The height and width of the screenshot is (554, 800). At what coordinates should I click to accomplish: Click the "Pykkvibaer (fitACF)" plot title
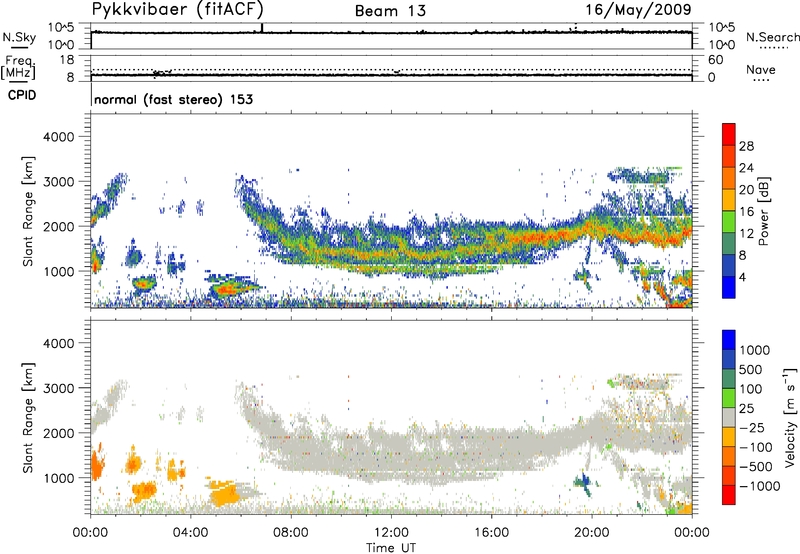tap(177, 10)
